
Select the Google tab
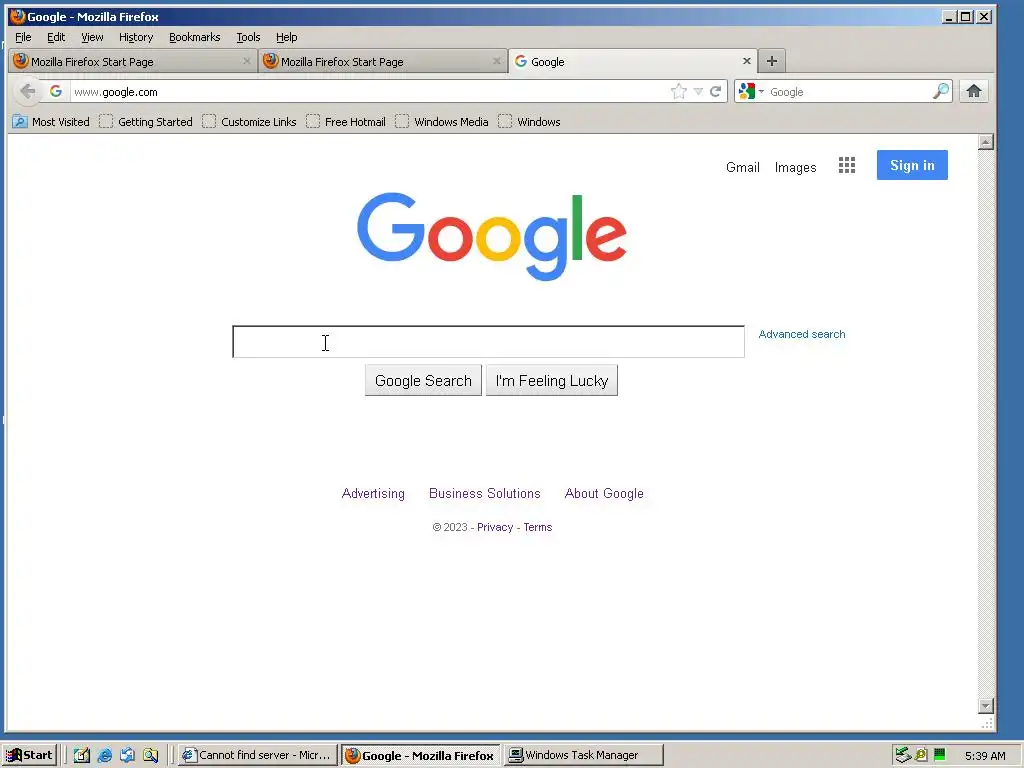click(x=633, y=61)
